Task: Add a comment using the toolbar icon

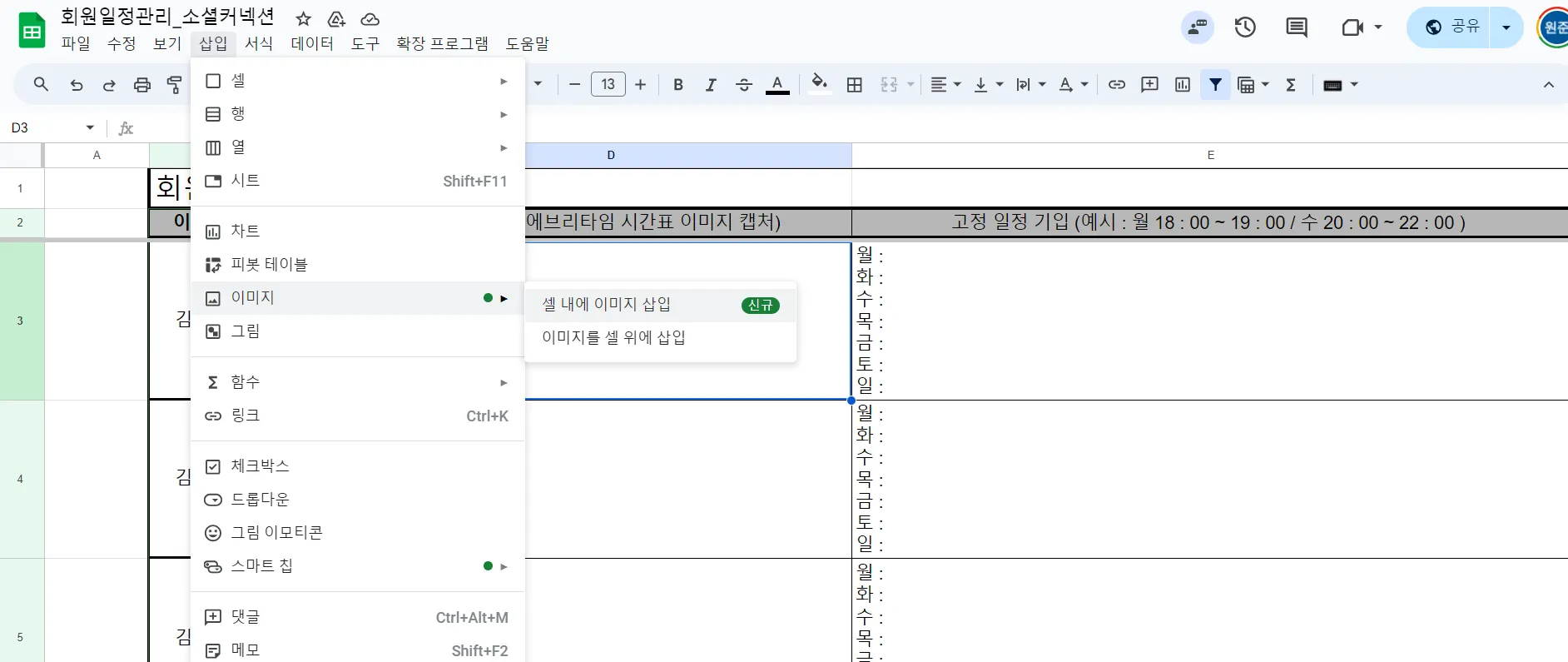Action: (1149, 84)
